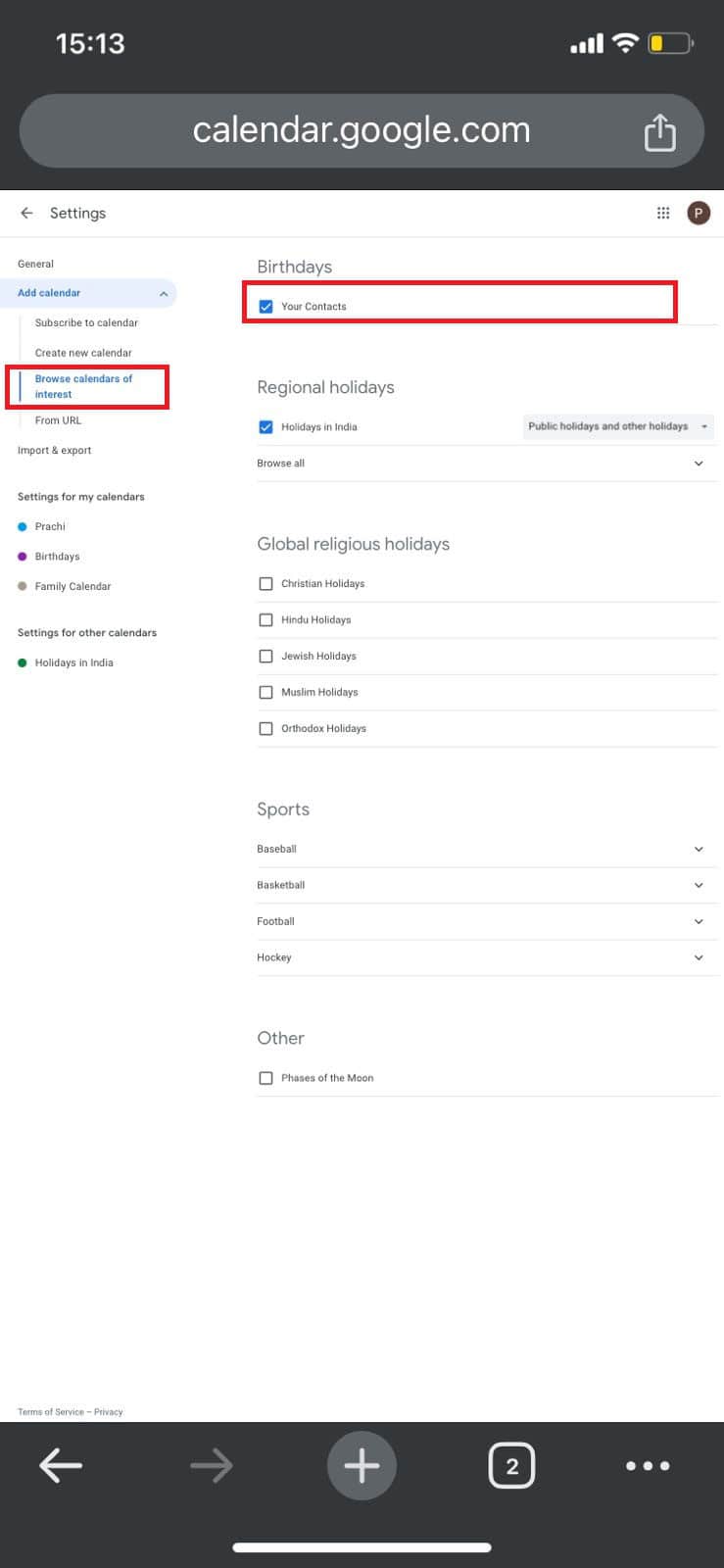The image size is (724, 1568).
Task: Select From URL
Action: pos(58,420)
